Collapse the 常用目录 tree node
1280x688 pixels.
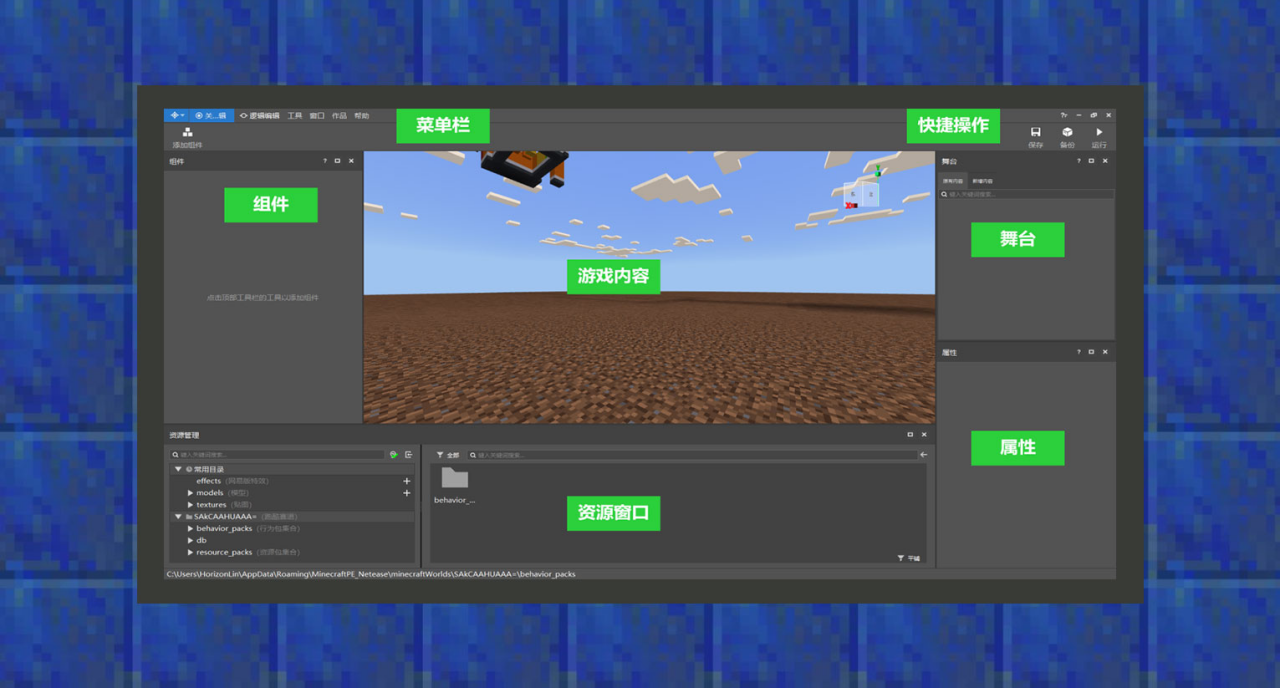tap(178, 469)
